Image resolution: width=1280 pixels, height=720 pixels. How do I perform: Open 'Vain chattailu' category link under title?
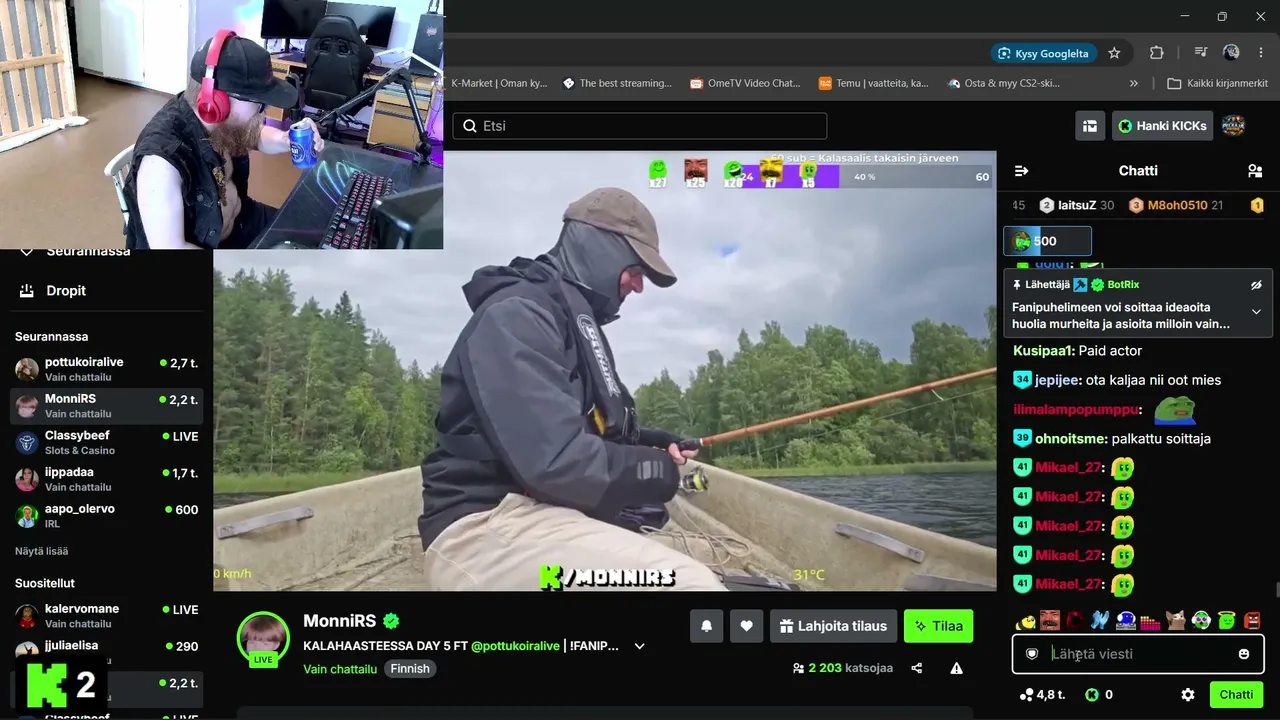[340, 669]
